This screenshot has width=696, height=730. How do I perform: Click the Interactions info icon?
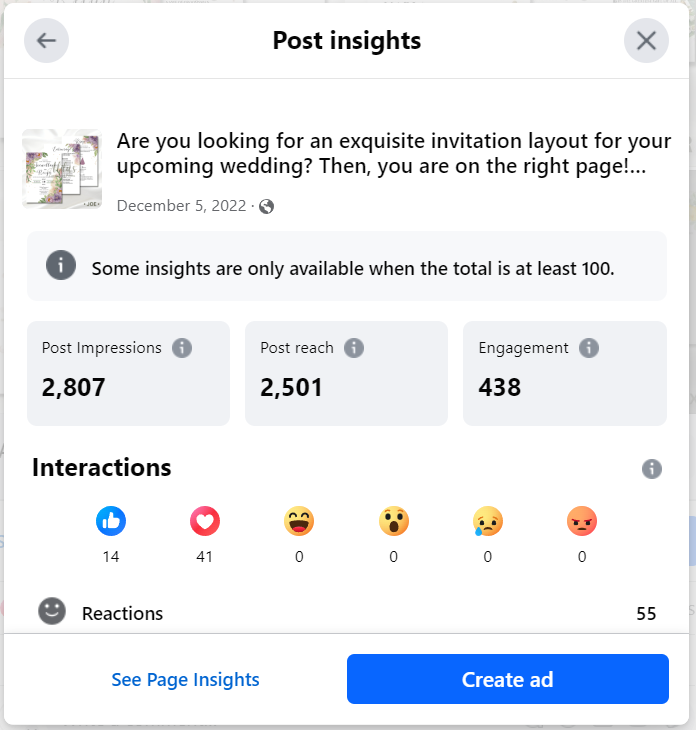pyautogui.click(x=652, y=468)
